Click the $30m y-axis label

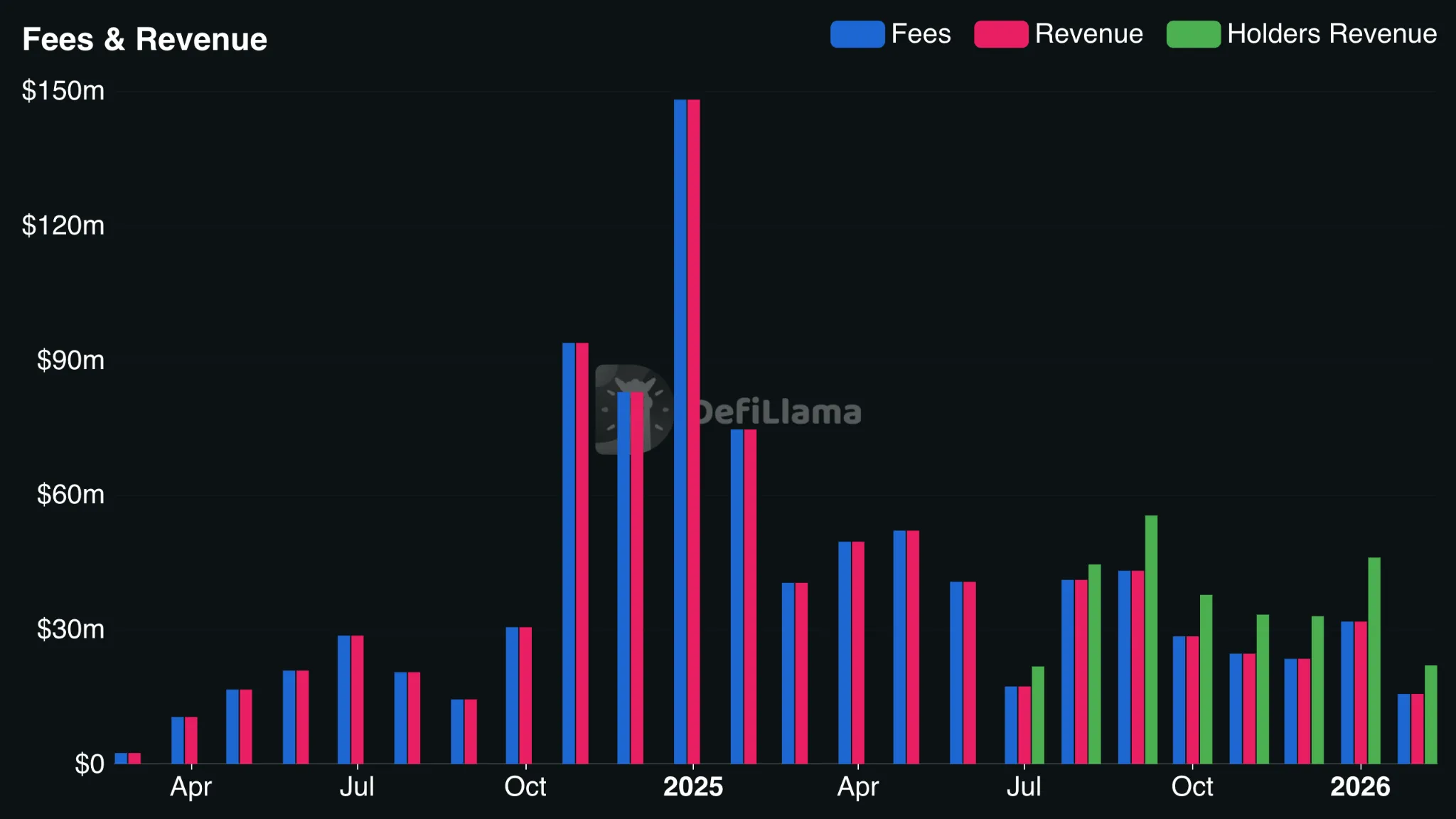pos(70,629)
